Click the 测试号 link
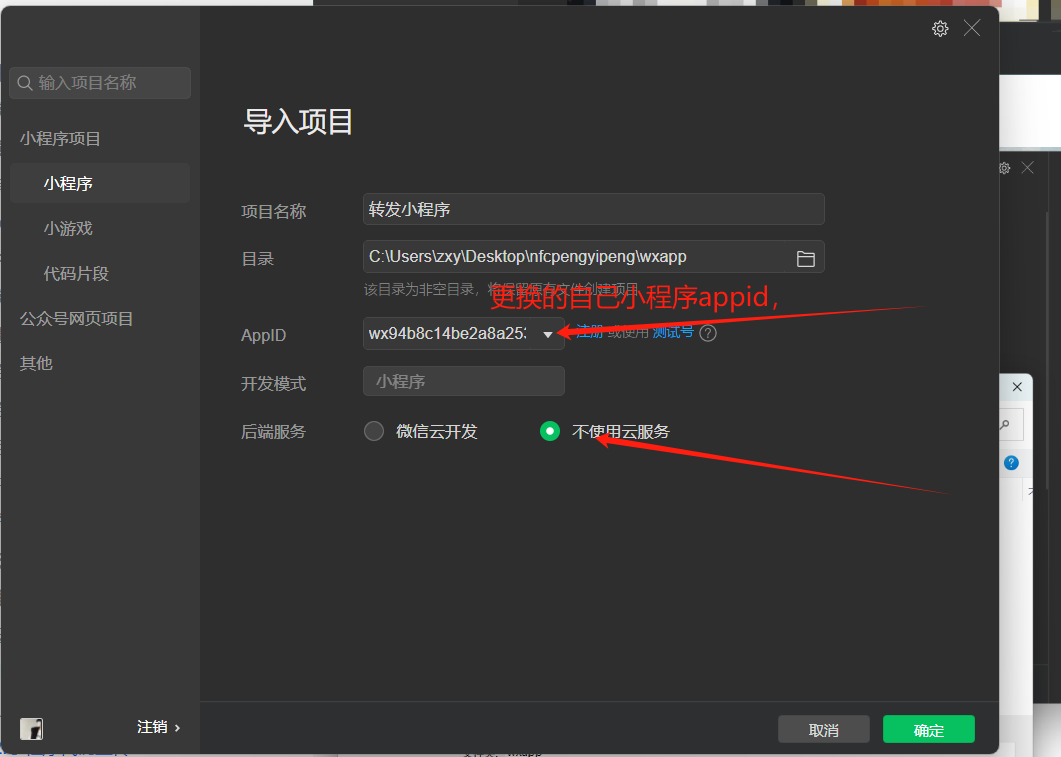The width and height of the screenshot is (1061, 757). [673, 332]
